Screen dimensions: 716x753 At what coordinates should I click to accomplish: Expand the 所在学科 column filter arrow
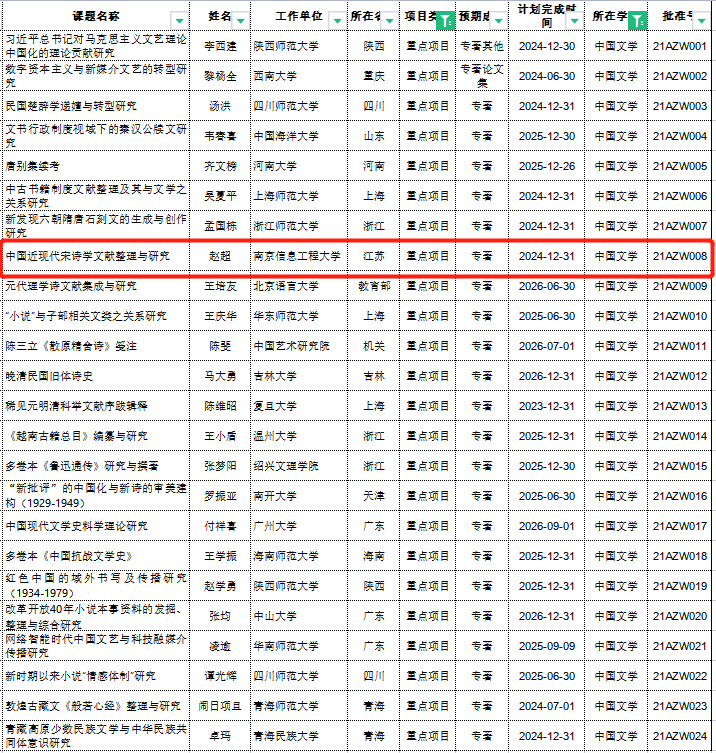click(x=638, y=19)
